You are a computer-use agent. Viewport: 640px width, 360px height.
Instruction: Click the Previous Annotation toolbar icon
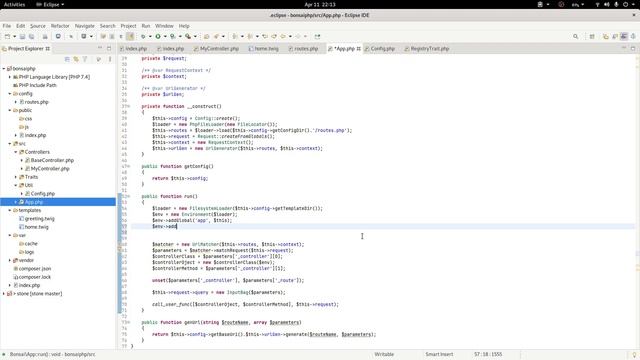pos(250,36)
